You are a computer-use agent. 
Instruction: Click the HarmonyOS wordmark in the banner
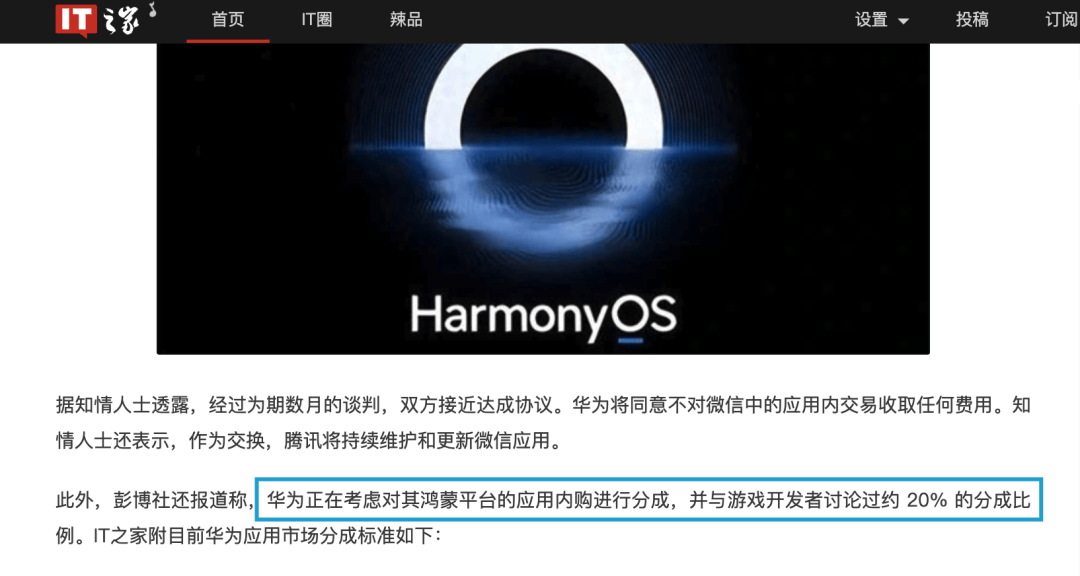543,316
